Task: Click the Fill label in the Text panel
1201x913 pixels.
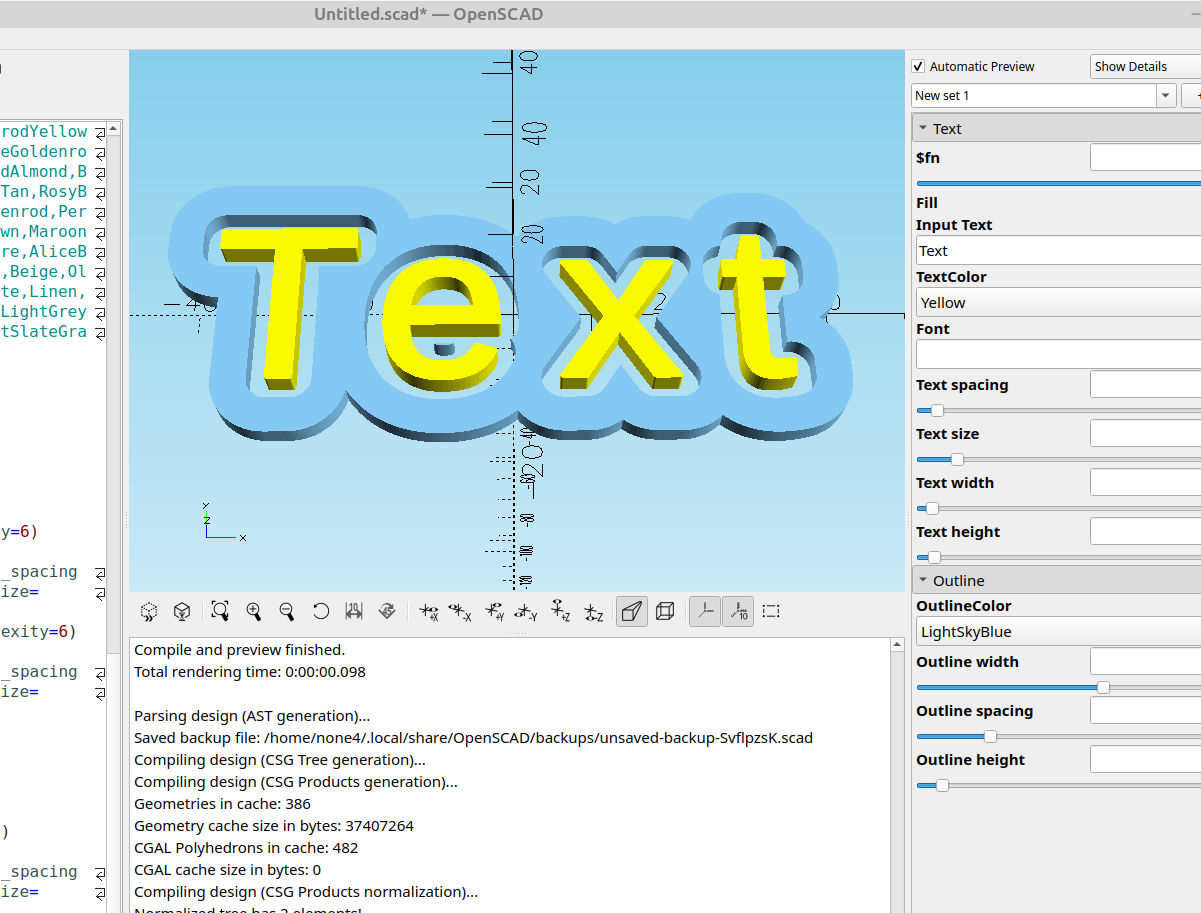Action: (x=926, y=202)
